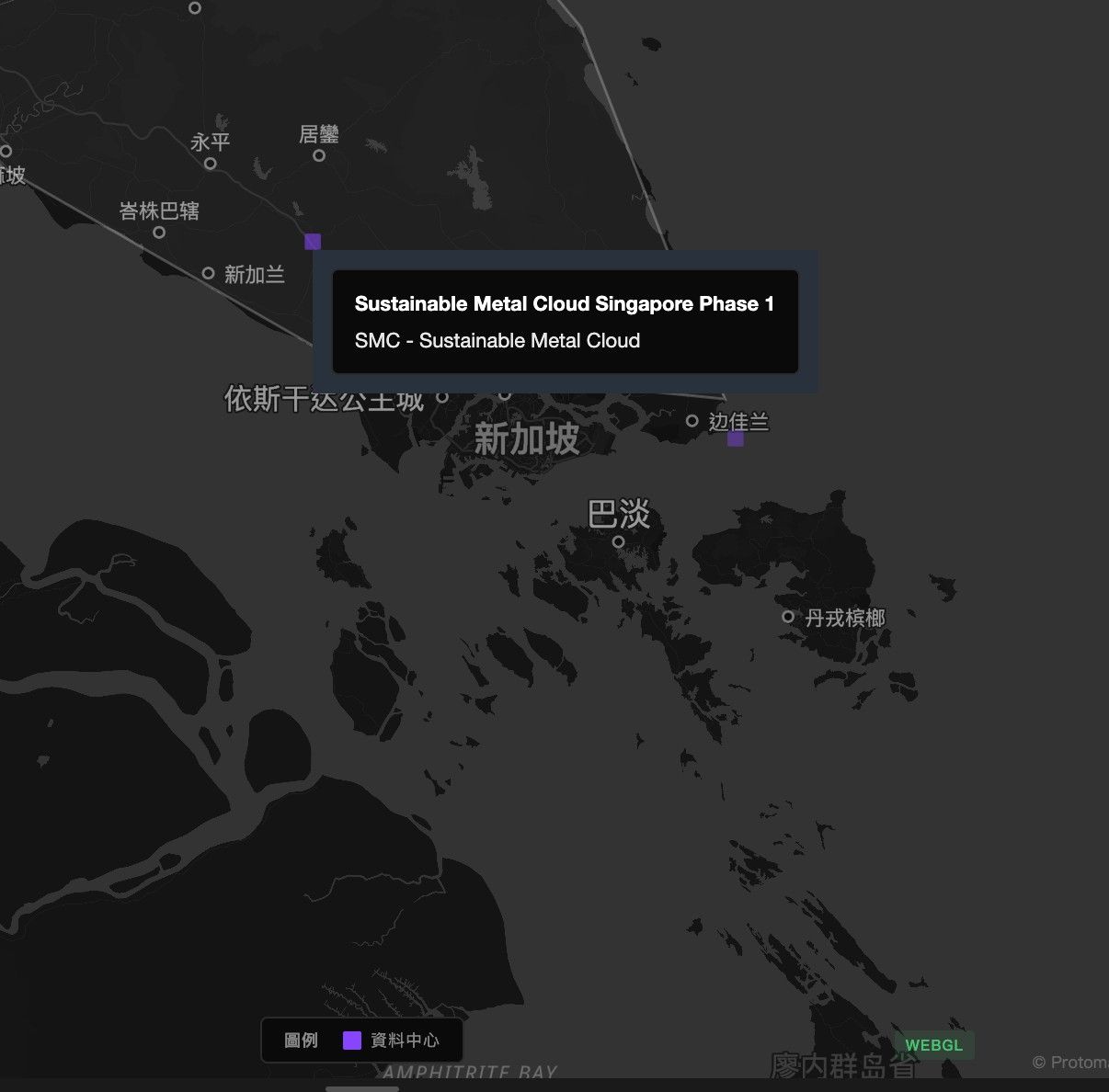Click the city circle marker for 居鑾

(319, 155)
